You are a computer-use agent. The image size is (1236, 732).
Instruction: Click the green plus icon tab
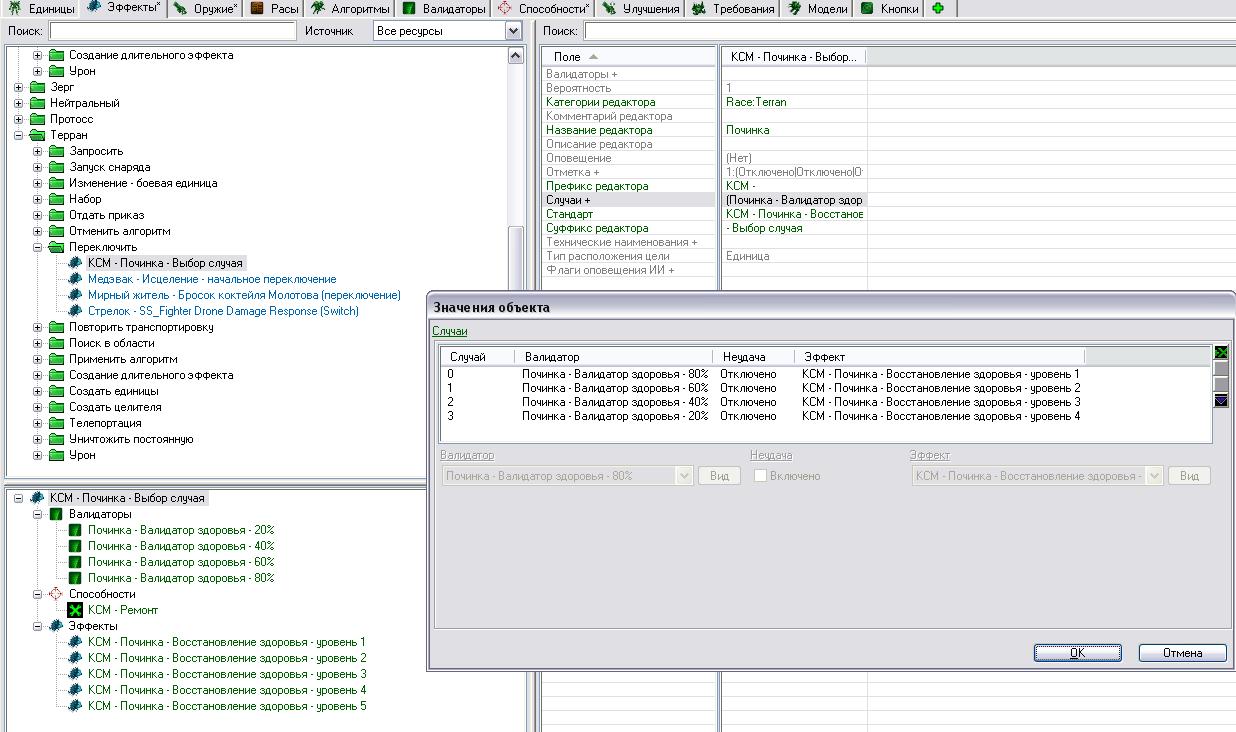[x=937, y=8]
